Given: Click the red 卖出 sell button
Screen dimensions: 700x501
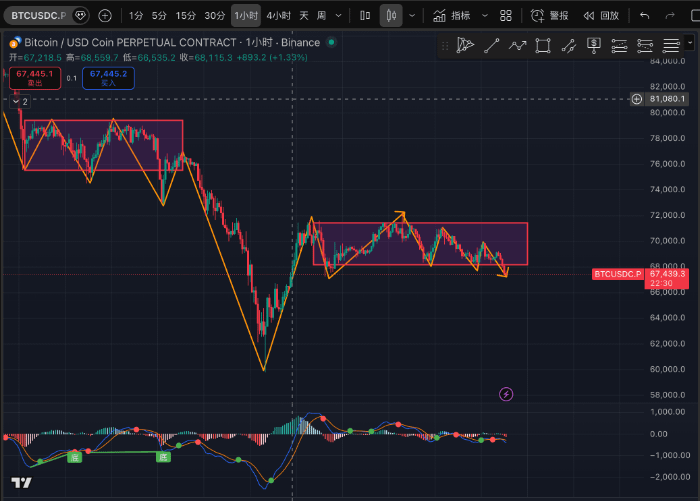Looking at the screenshot, I should (x=33, y=78).
